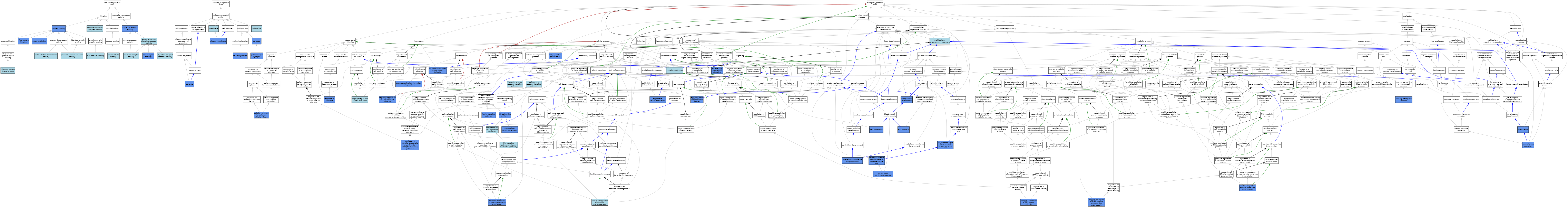The width and height of the screenshot is (1568, 207).
Task: Select the cytokine binding node
Action: click(x=40, y=41)
